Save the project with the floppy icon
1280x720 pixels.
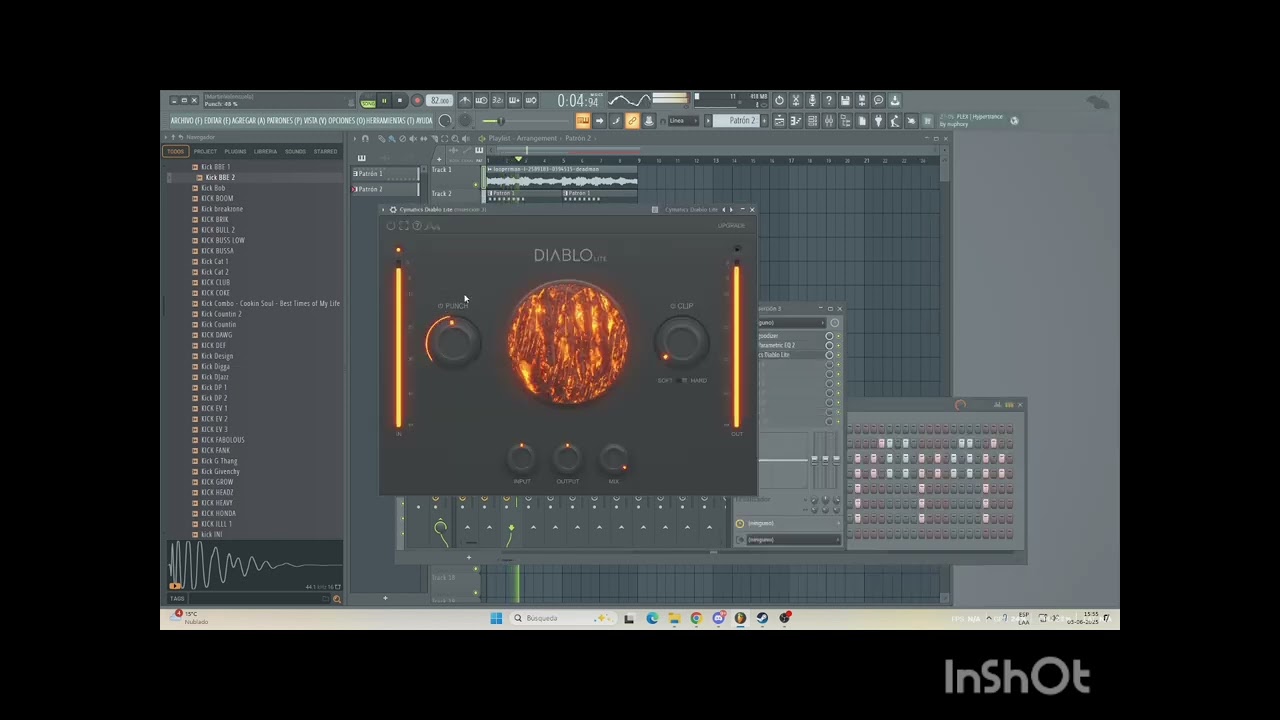click(845, 100)
